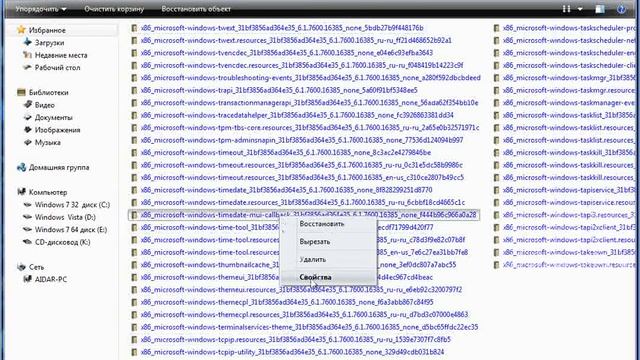640x360 pixels.
Task: Open the Windows 7 32 диск (C:) drive
Action: (72, 205)
